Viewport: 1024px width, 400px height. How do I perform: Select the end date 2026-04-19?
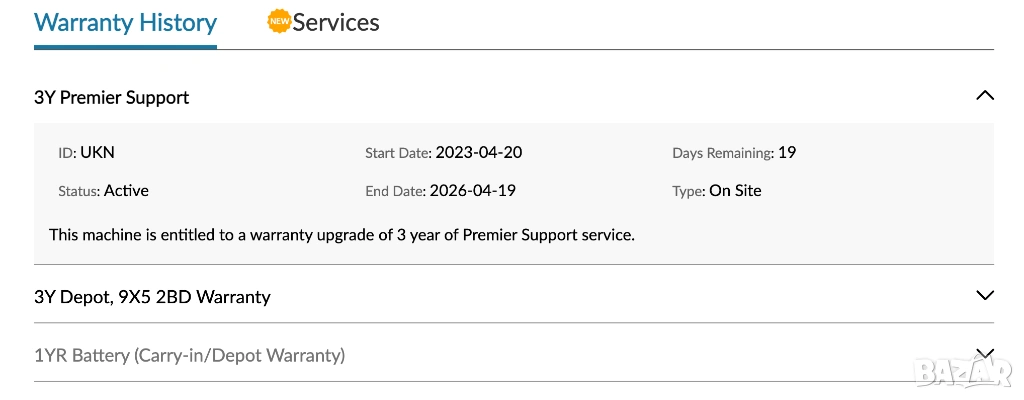pyautogui.click(x=473, y=190)
